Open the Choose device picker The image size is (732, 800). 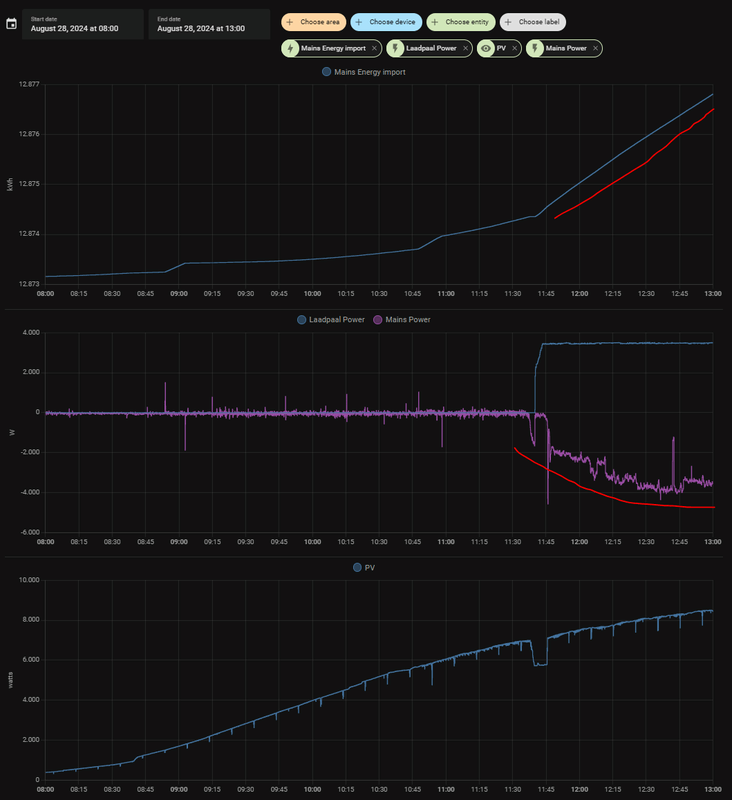pos(386,22)
